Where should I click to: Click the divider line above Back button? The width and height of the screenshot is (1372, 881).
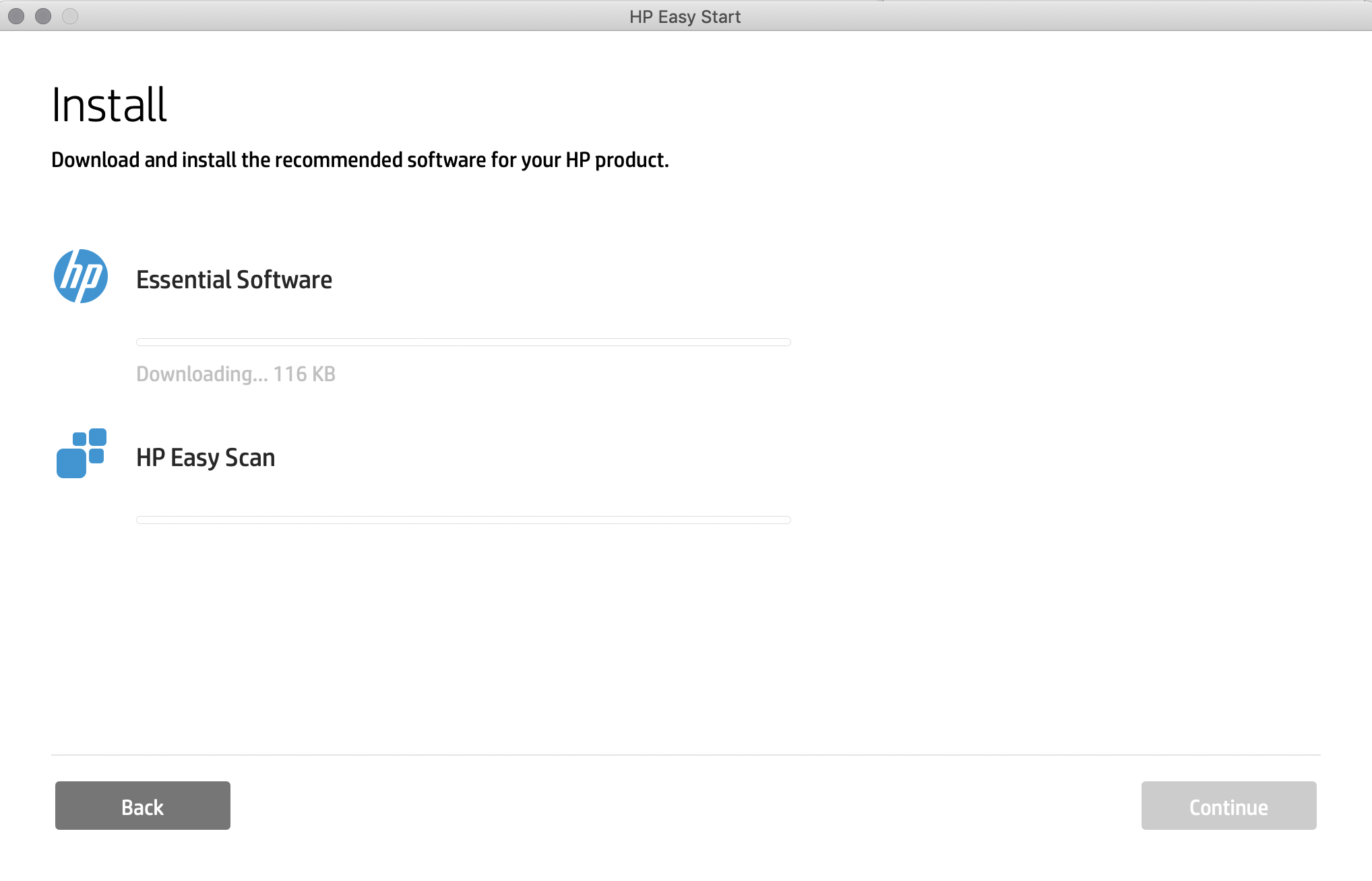pyautogui.click(x=685, y=755)
